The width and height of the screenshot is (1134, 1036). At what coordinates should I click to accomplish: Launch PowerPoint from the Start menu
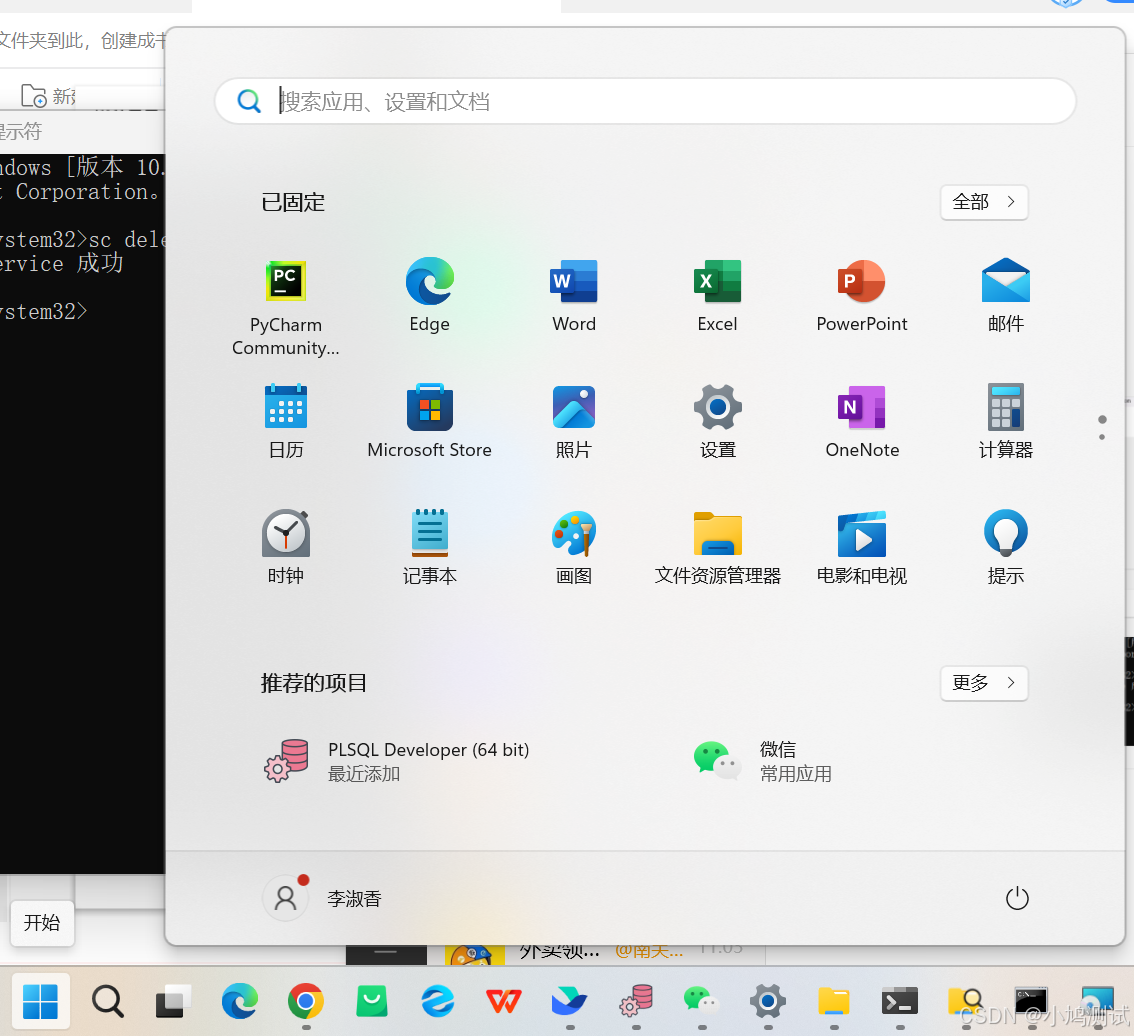tap(861, 295)
